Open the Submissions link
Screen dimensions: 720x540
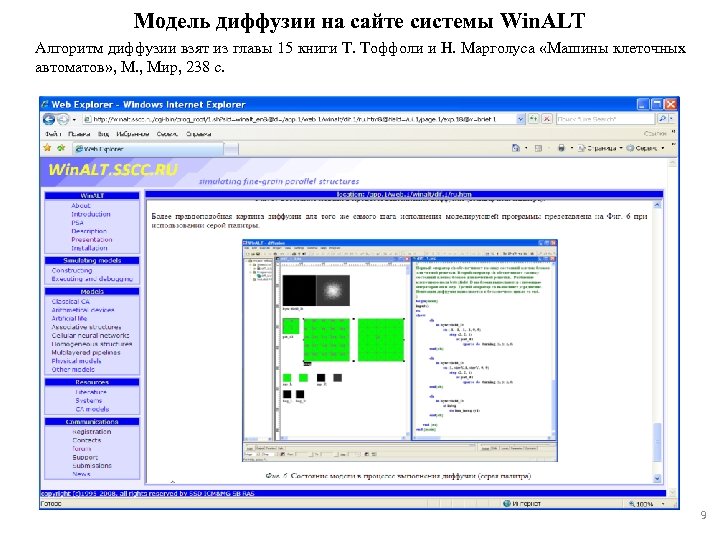pos(92,466)
